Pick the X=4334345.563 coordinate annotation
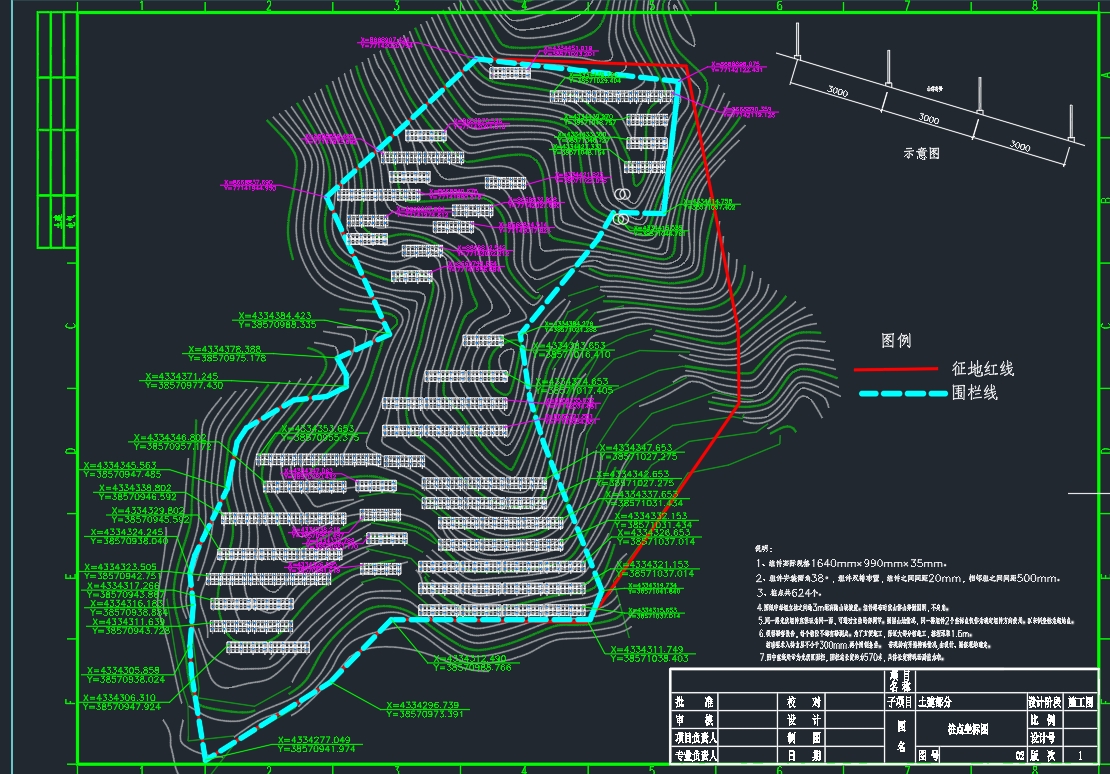This screenshot has height=774, width=1110. point(120,465)
